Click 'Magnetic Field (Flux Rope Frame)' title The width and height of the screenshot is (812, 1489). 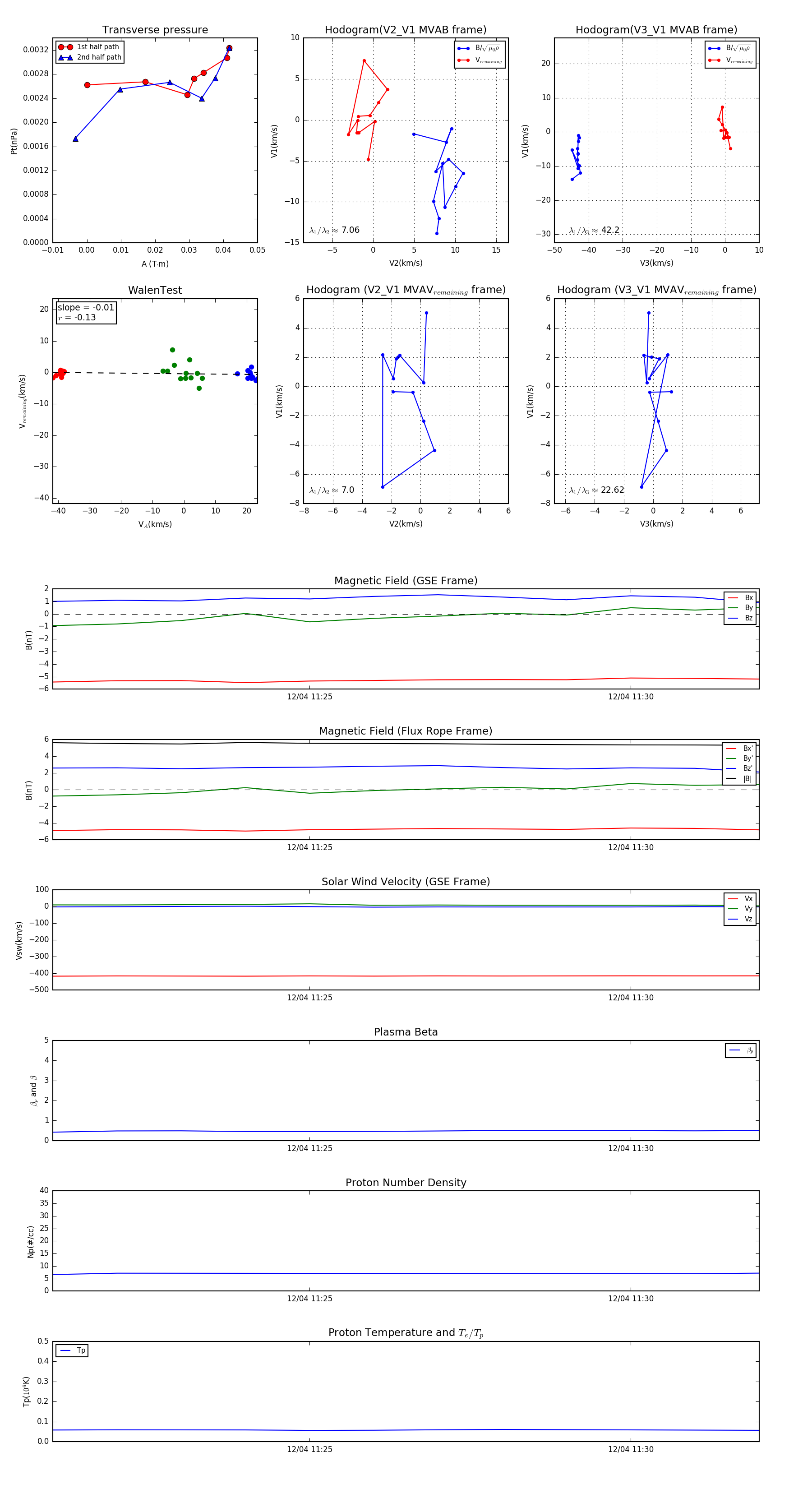(x=406, y=731)
